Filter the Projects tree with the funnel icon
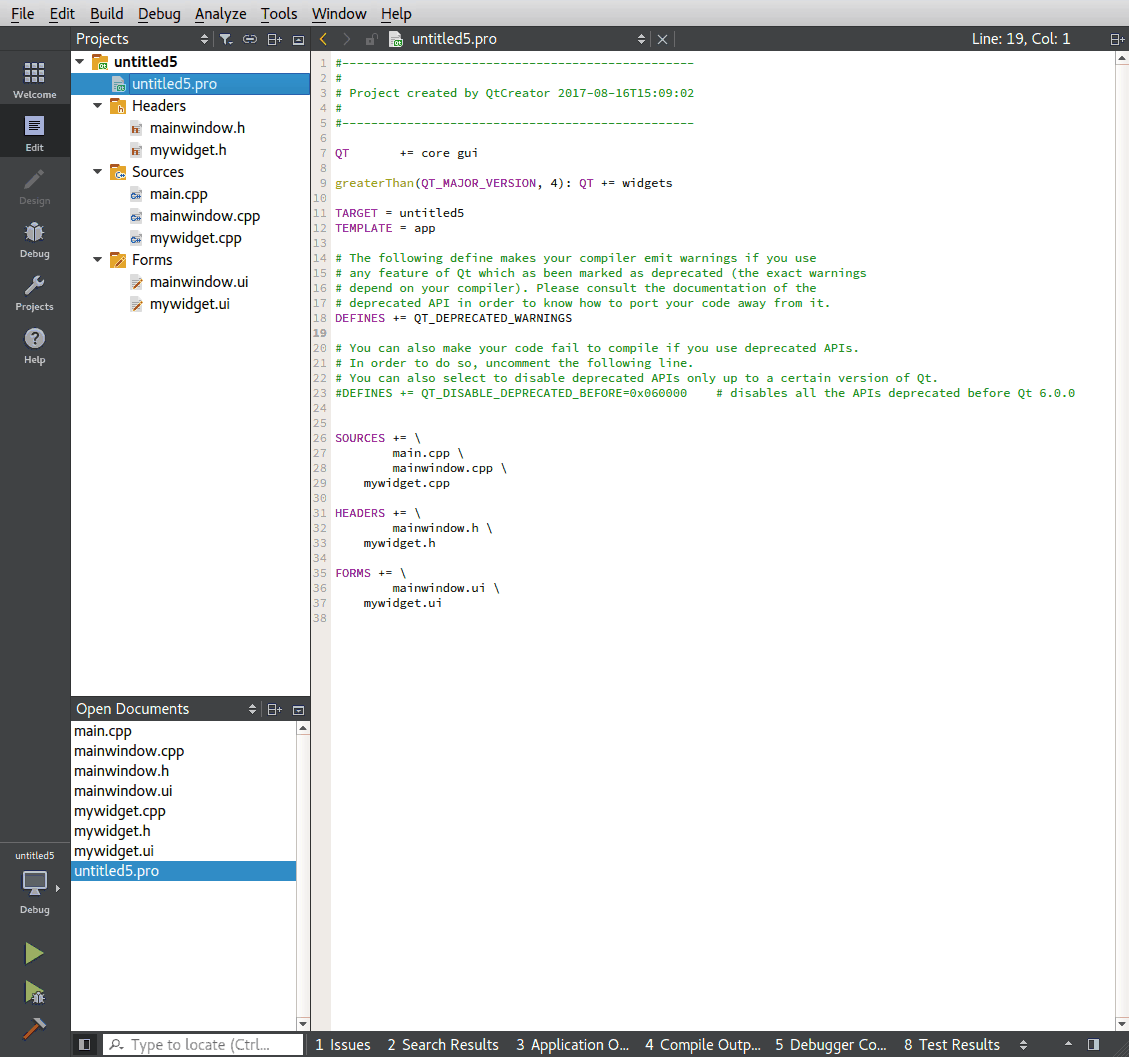This screenshot has height=1057, width=1129. (226, 38)
